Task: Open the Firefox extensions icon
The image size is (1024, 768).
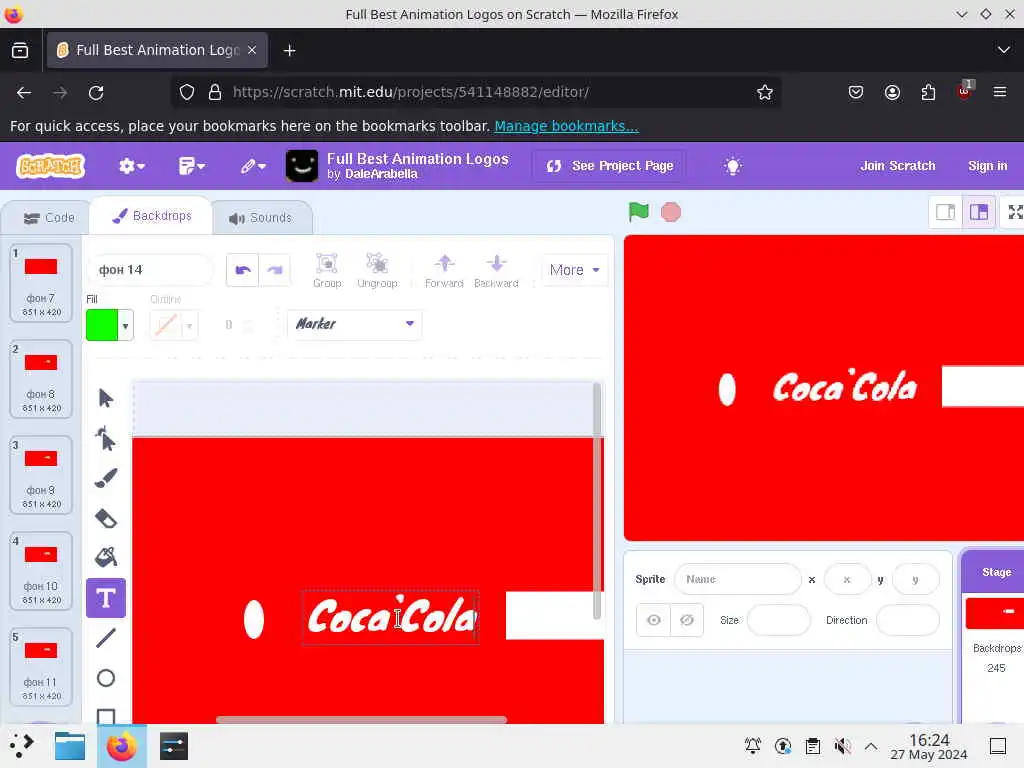Action: pyautogui.click(x=928, y=92)
